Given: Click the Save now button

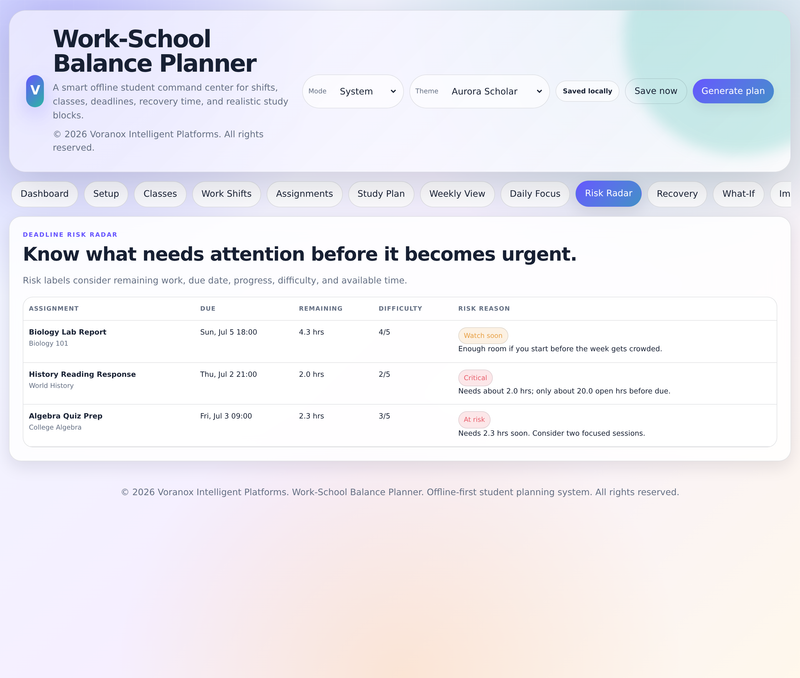Looking at the screenshot, I should pyautogui.click(x=656, y=91).
